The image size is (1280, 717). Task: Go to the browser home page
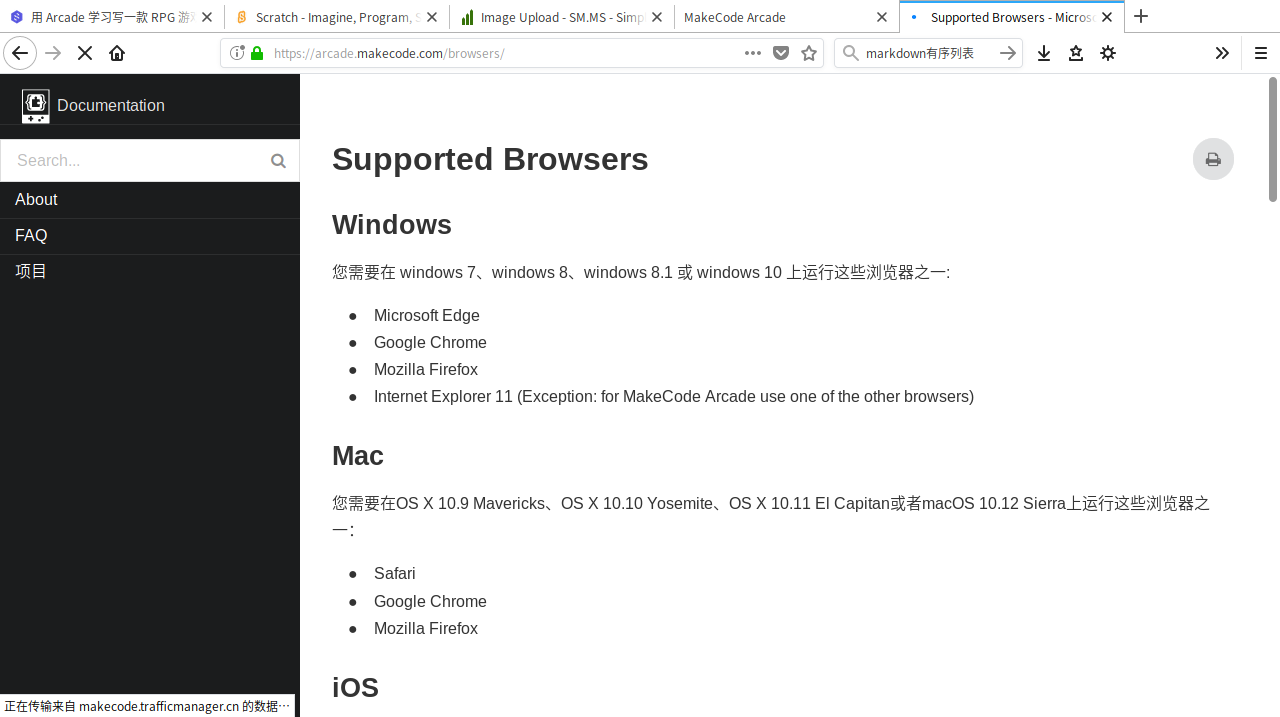coord(117,53)
